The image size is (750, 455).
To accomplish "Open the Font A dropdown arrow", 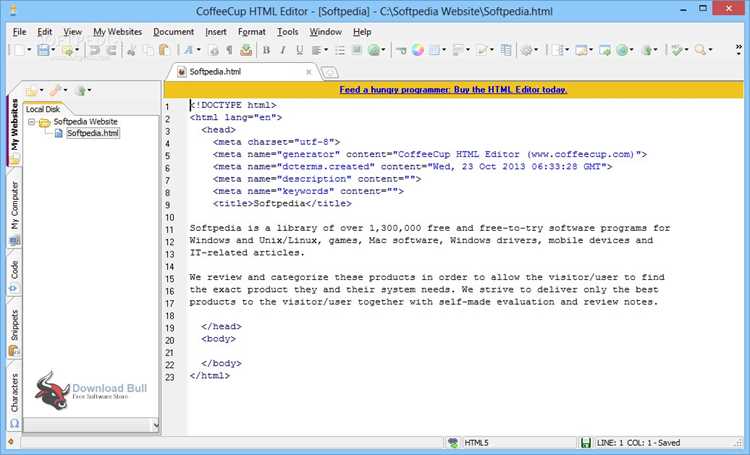I will tap(198, 50).
